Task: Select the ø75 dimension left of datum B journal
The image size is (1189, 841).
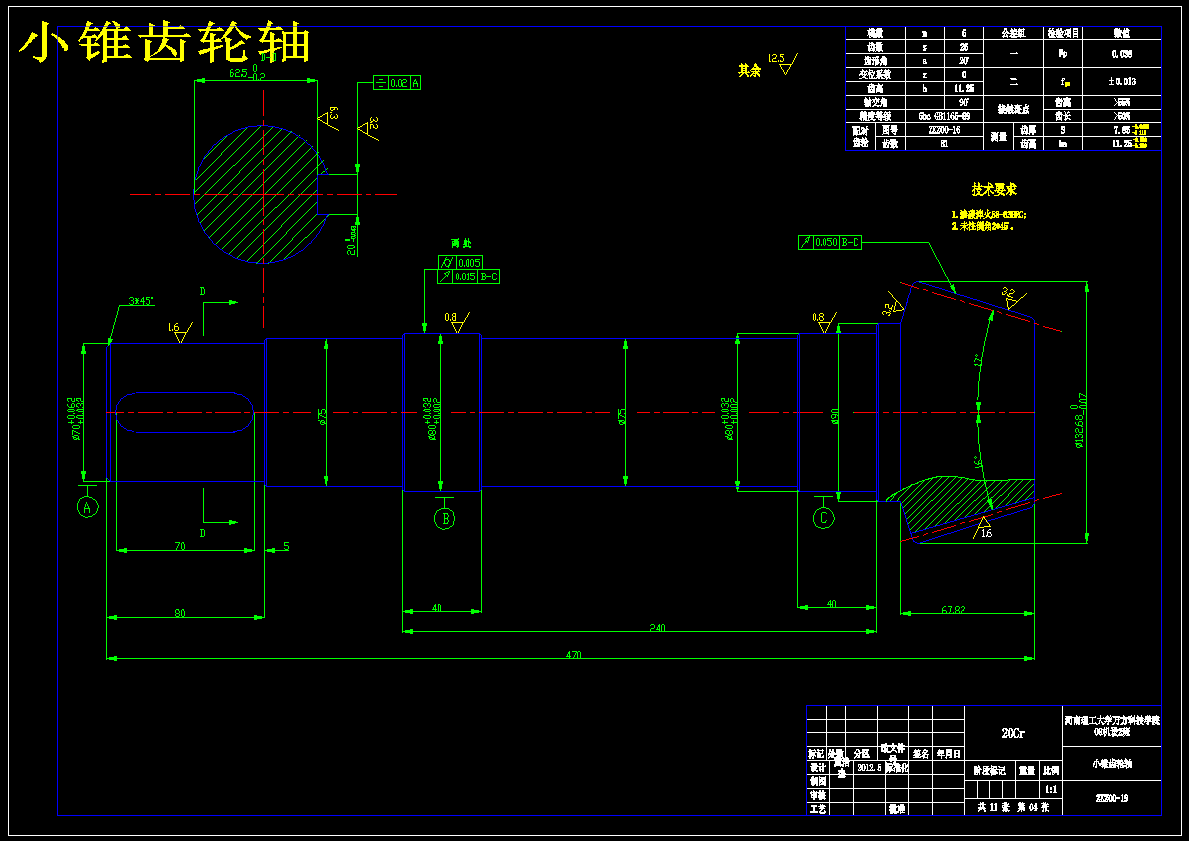Action: [322, 416]
